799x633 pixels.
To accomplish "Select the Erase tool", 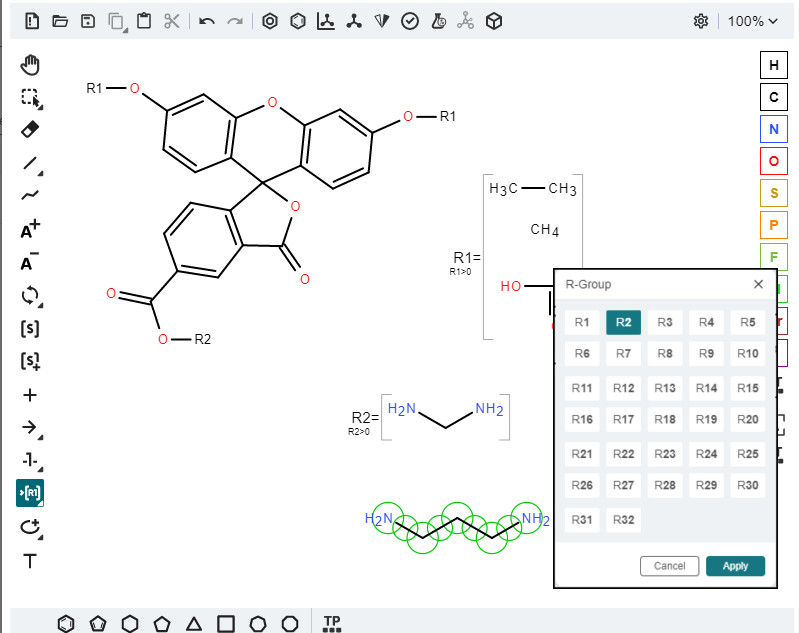I will (x=30, y=130).
